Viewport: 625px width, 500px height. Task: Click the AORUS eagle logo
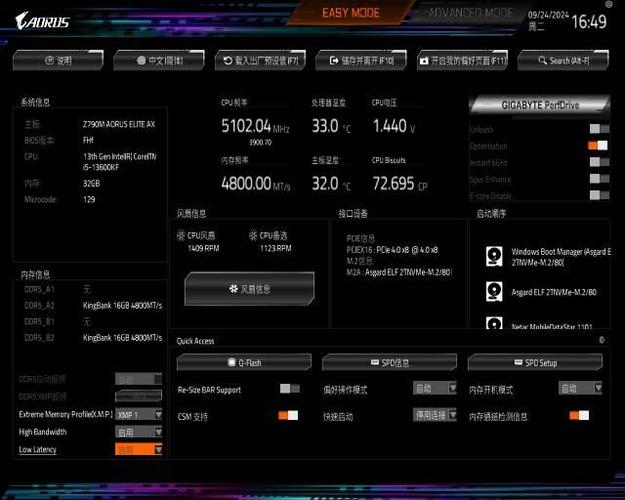click(x=42, y=21)
